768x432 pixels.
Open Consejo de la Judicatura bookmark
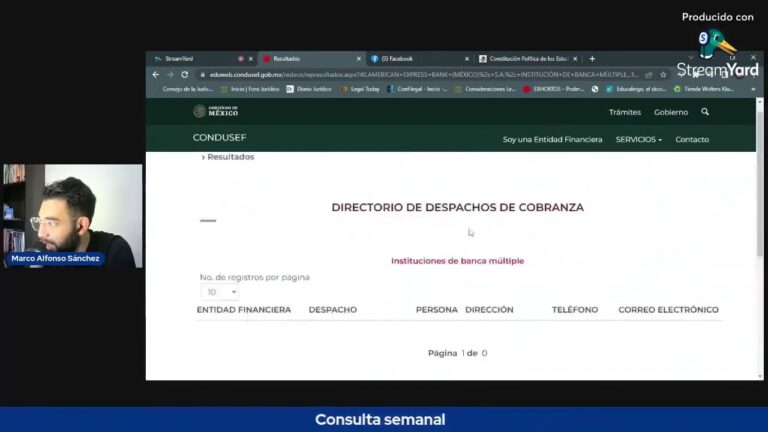[x=188, y=89]
